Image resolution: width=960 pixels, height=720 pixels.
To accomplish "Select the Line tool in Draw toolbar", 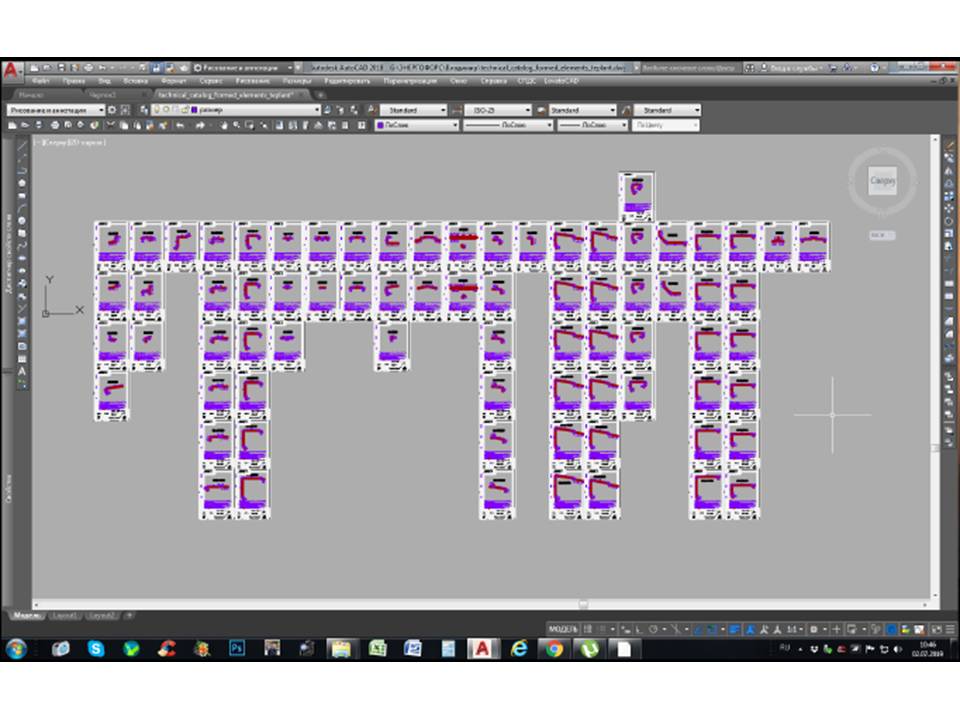I will pyautogui.click(x=22, y=145).
